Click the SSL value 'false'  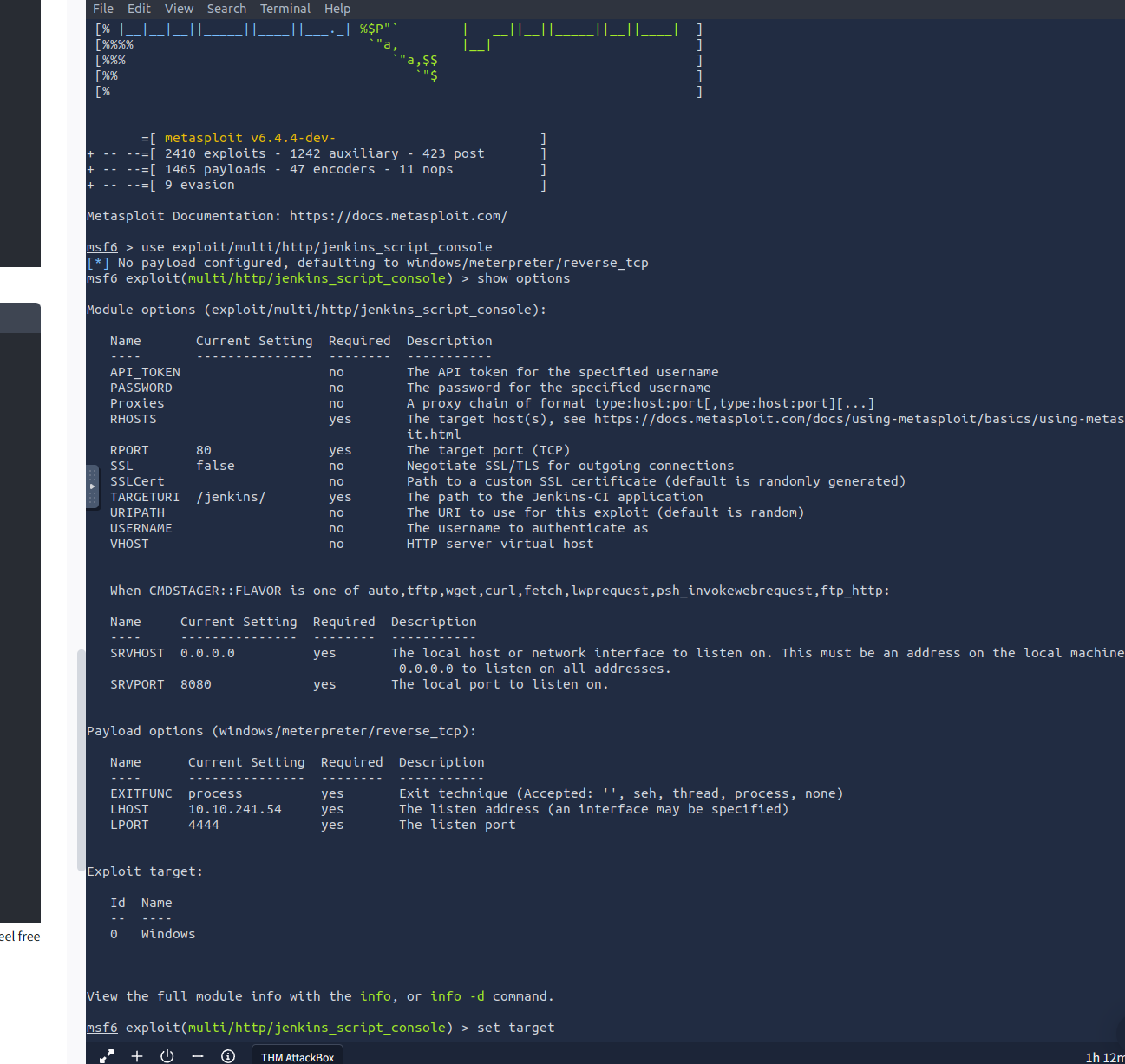pyautogui.click(x=215, y=466)
